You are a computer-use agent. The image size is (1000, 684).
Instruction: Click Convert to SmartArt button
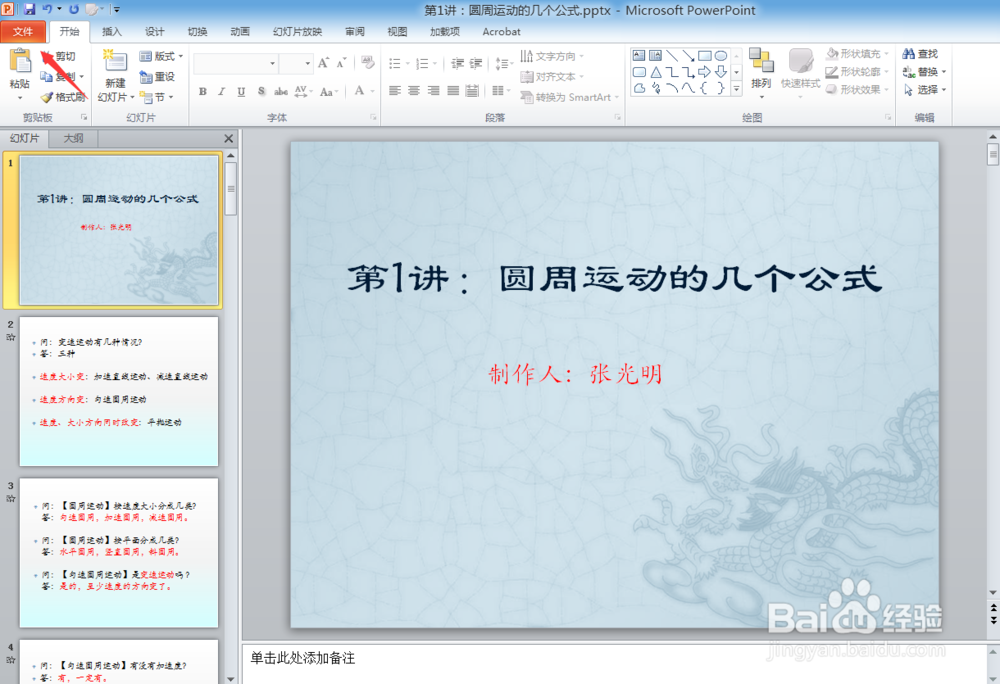click(x=570, y=97)
